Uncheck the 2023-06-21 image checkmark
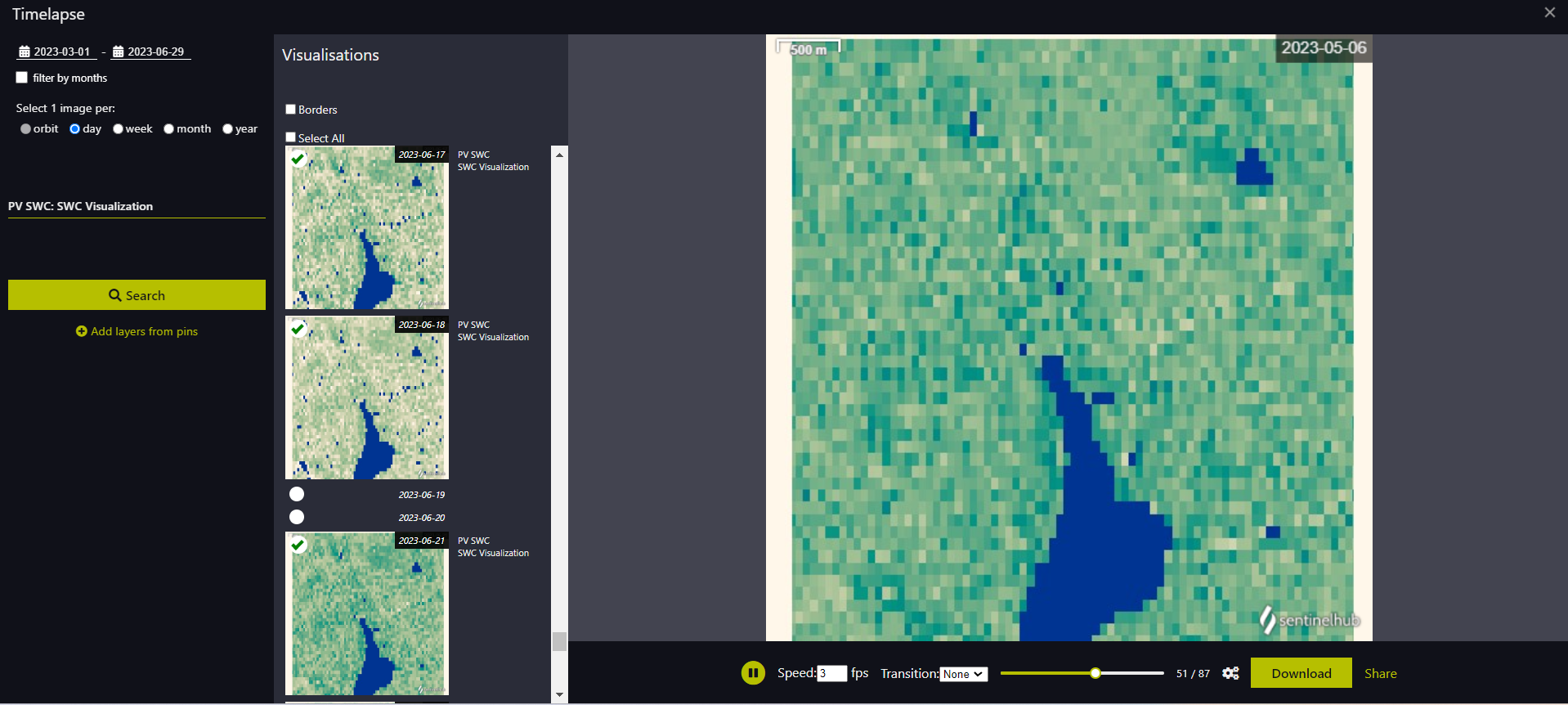The height and width of the screenshot is (705, 1568). 298,545
